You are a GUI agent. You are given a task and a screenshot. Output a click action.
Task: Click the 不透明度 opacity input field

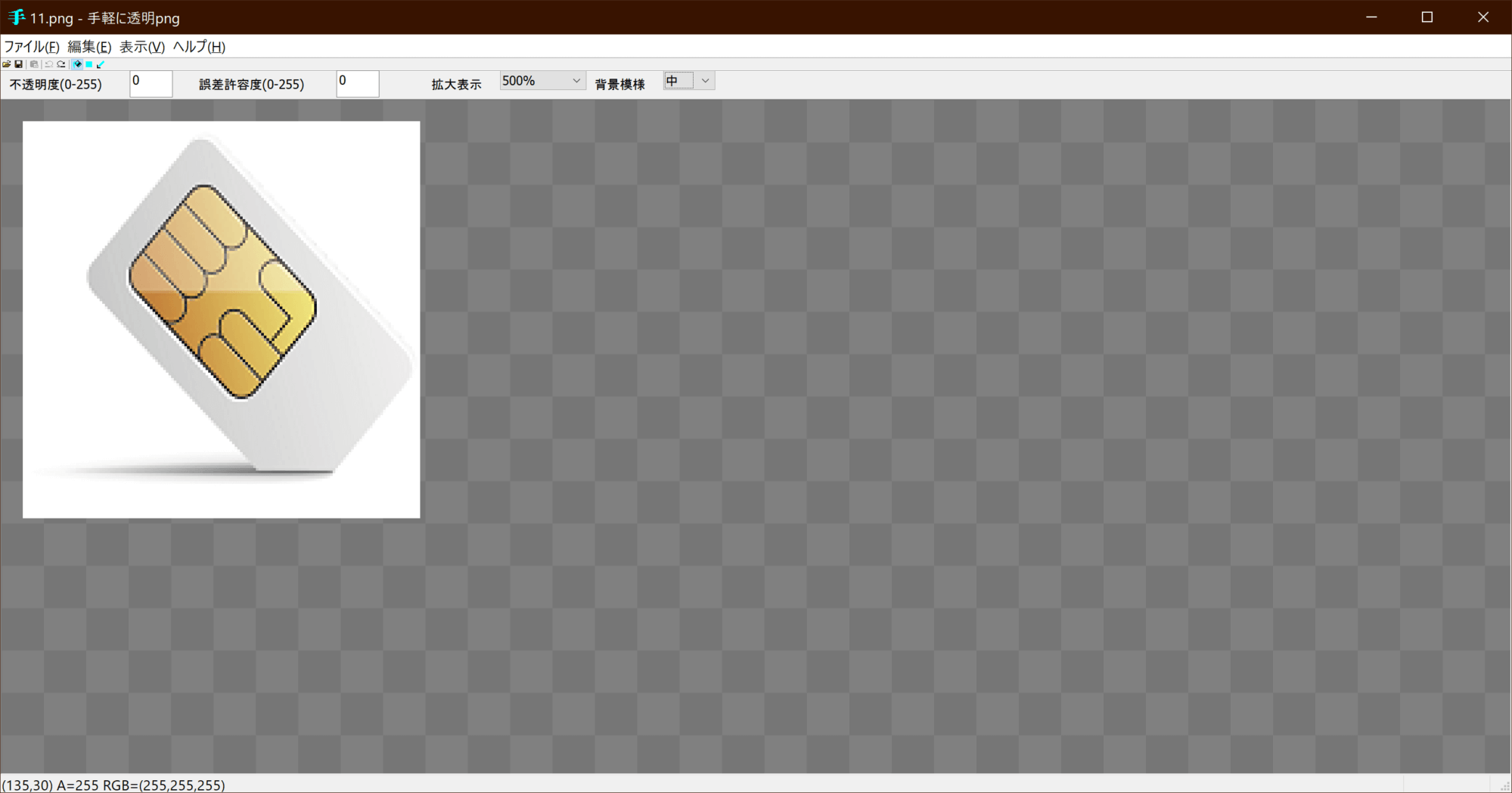[x=151, y=83]
